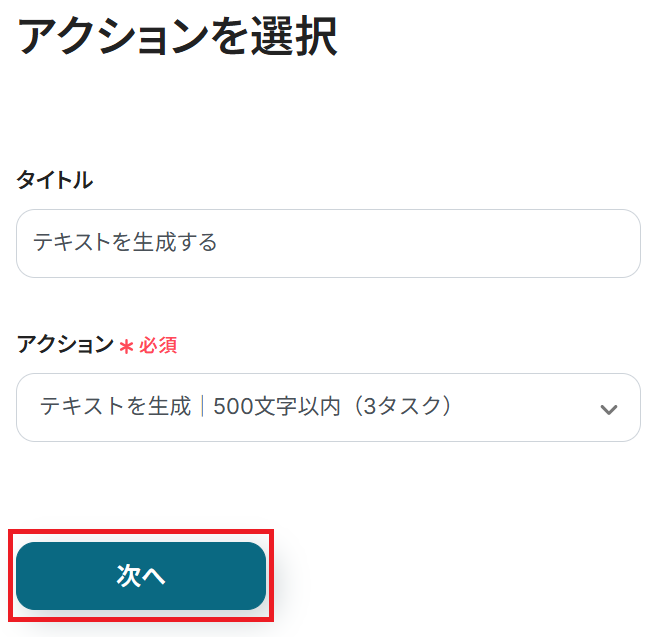Click the アクションを選択 heading
657x637 pixels.
click(x=177, y=37)
